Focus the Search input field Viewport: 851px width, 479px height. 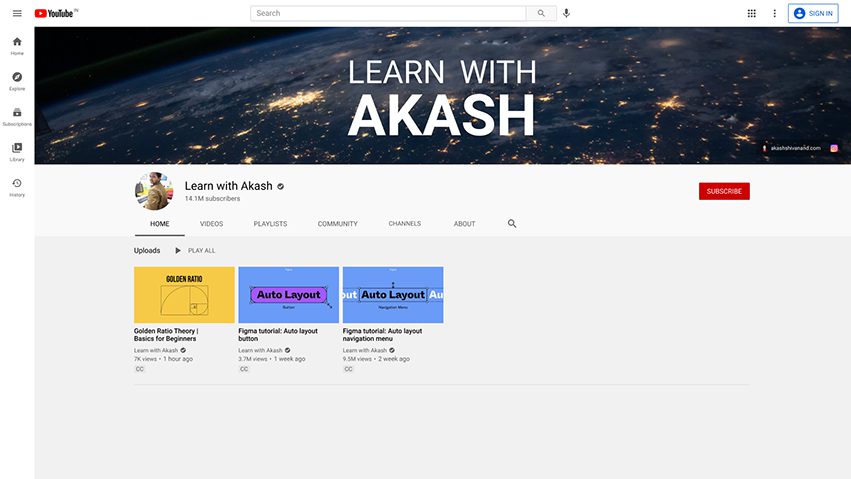point(388,13)
